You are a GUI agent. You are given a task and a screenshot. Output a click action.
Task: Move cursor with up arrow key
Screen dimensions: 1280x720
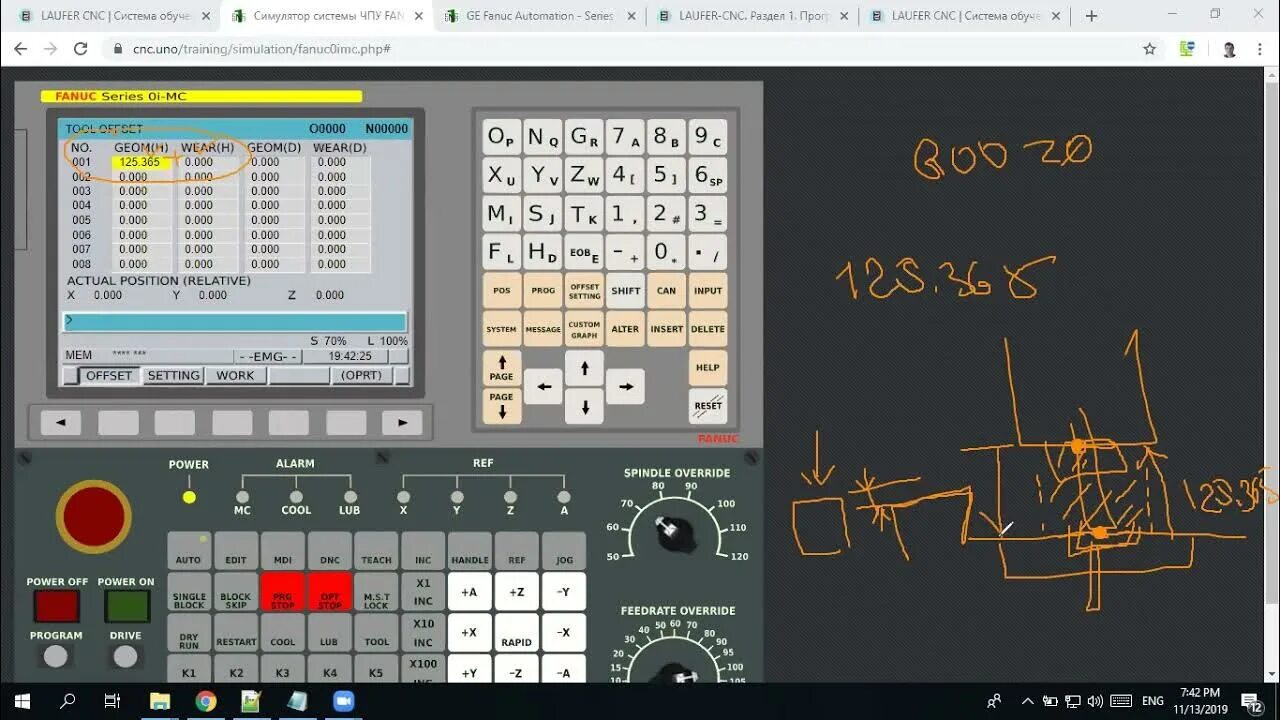point(584,368)
